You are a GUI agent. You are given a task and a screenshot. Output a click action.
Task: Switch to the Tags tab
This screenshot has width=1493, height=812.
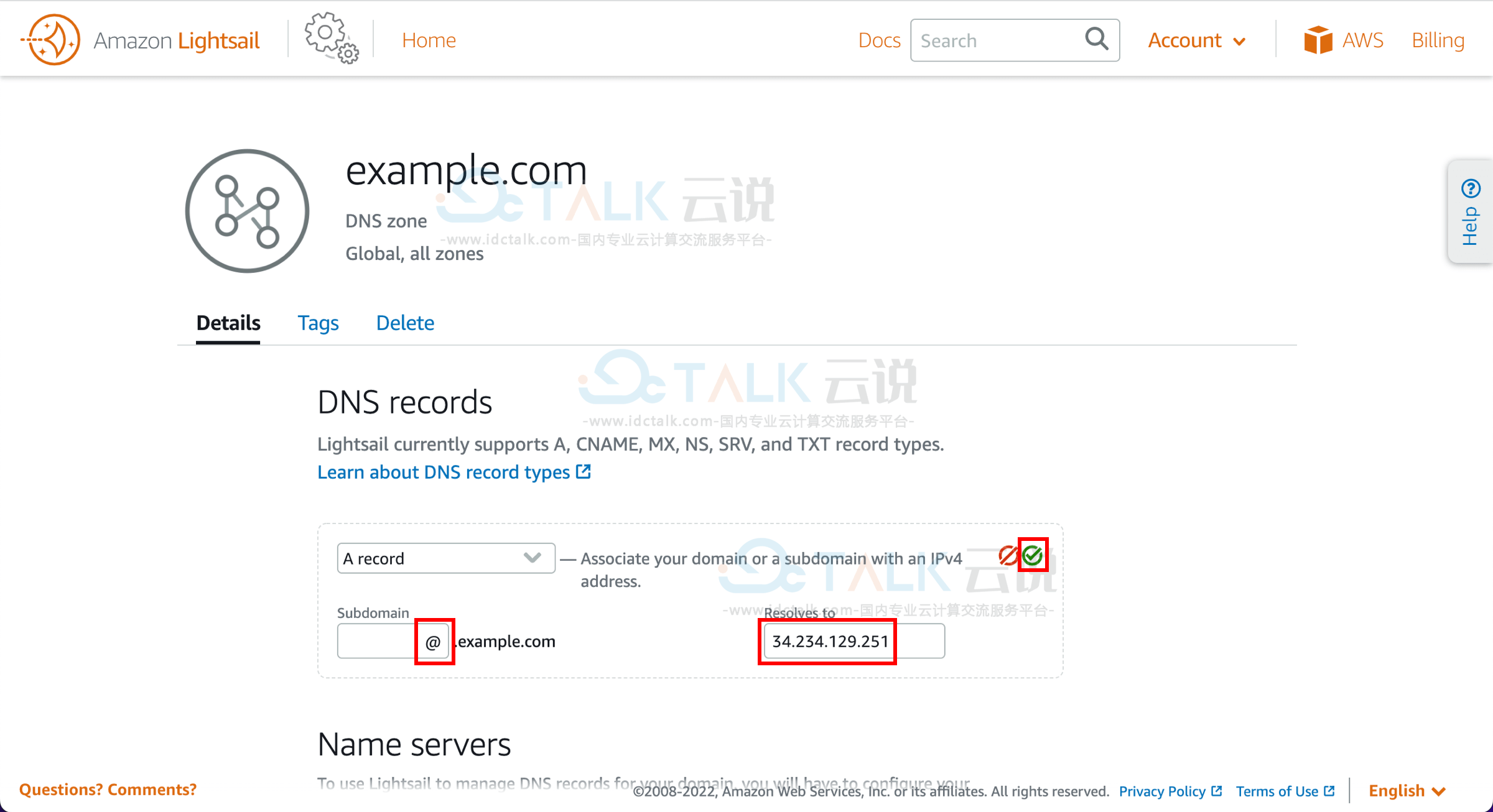point(317,323)
